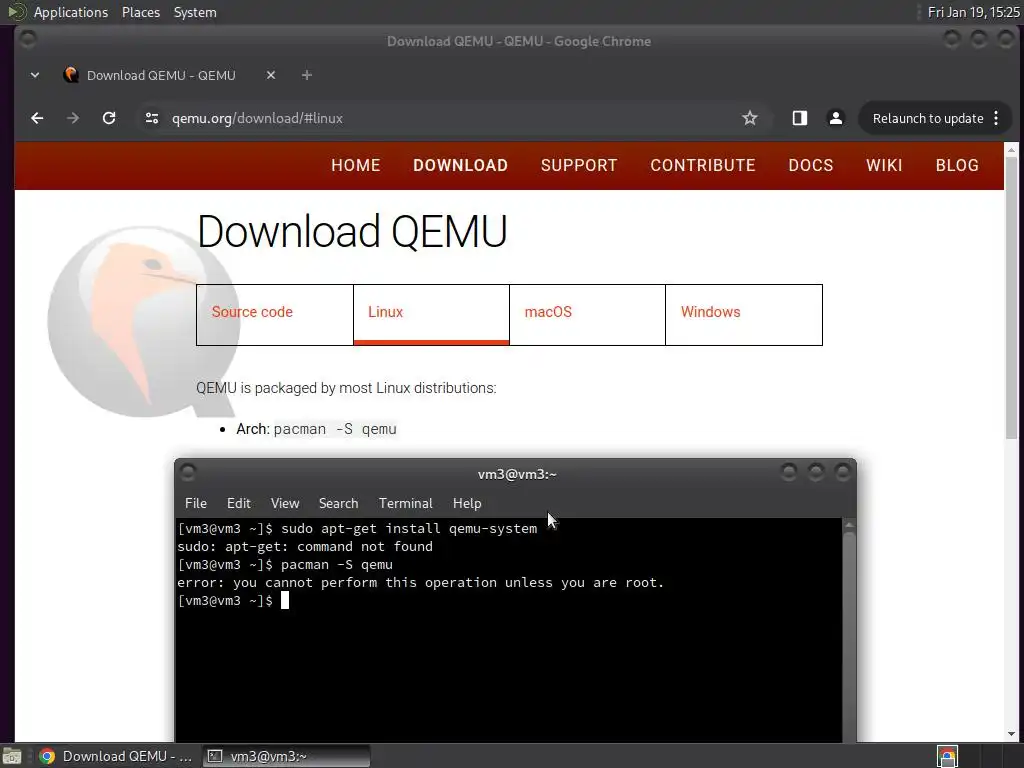
Task: Open the Applications menu in top panel
Action: click(71, 12)
